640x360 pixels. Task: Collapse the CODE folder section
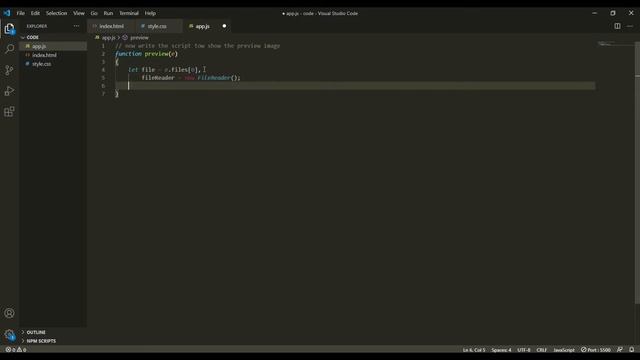pos(53,37)
